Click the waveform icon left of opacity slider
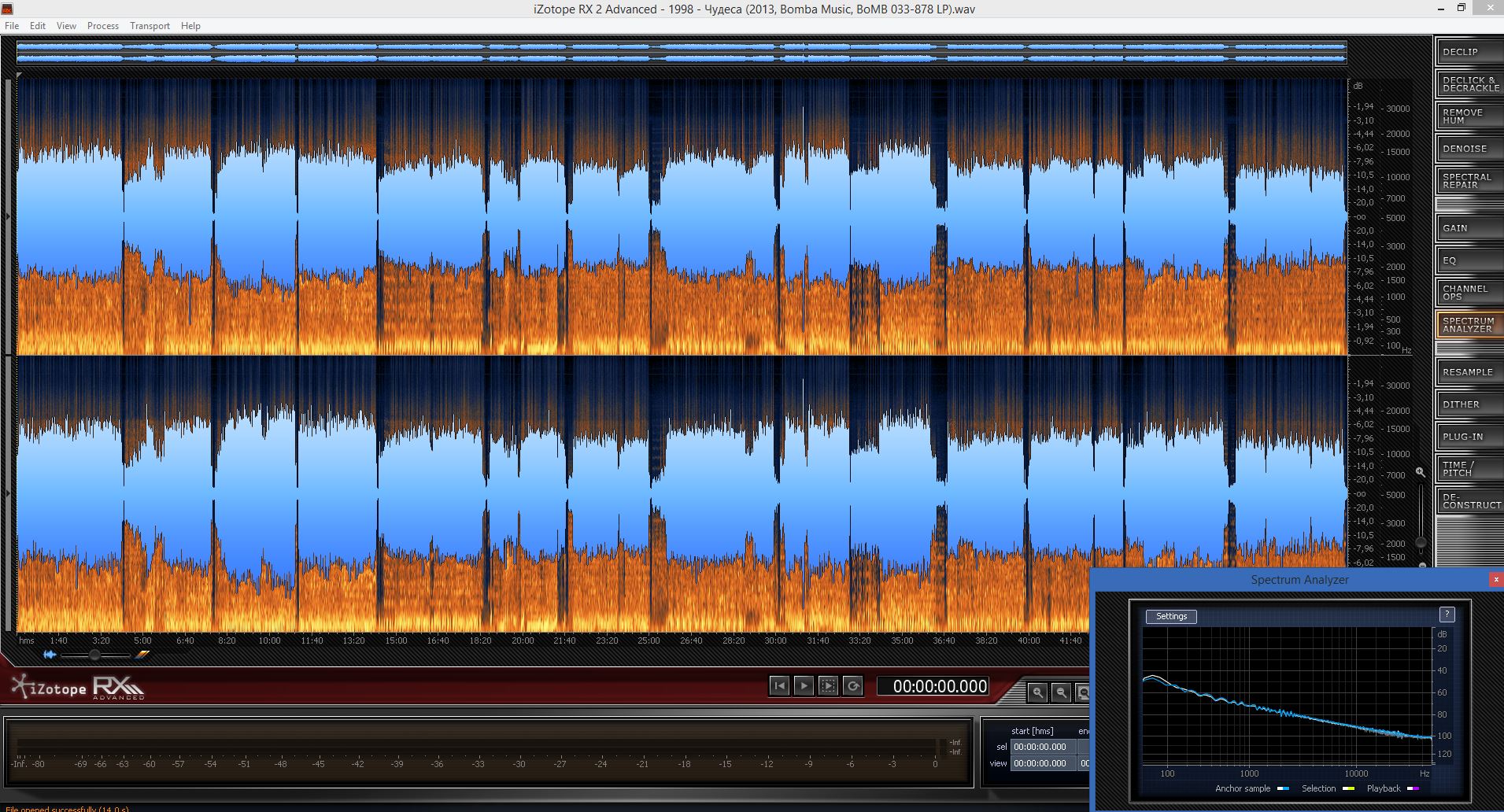The height and width of the screenshot is (812, 1504). pos(50,655)
